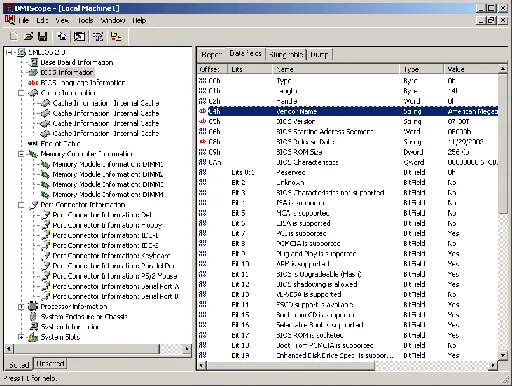Click the tree pane horizontal scrollbar right arrow
The width and height of the screenshot is (512, 386).
point(187,349)
